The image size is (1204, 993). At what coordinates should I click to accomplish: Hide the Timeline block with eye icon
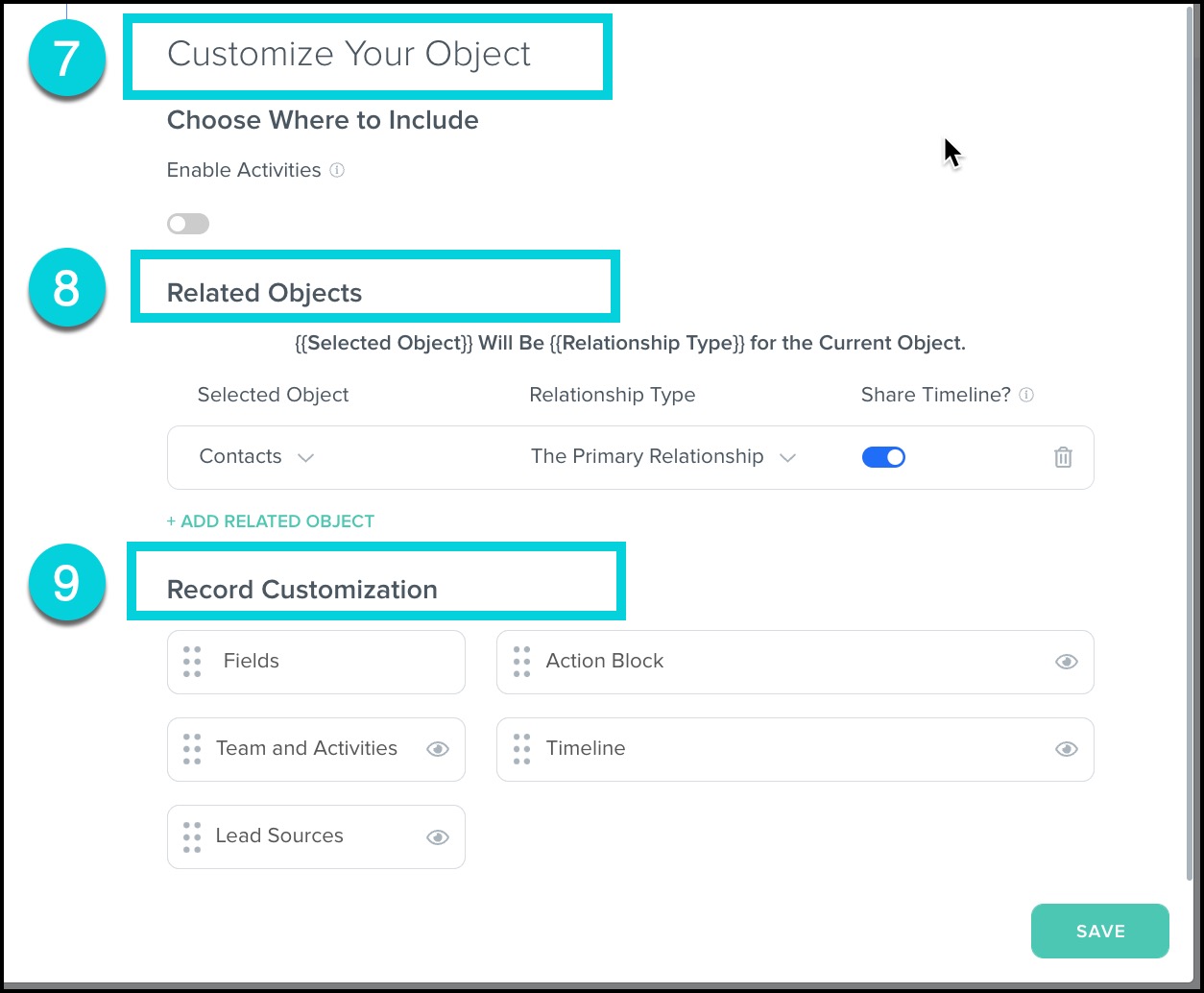1066,749
